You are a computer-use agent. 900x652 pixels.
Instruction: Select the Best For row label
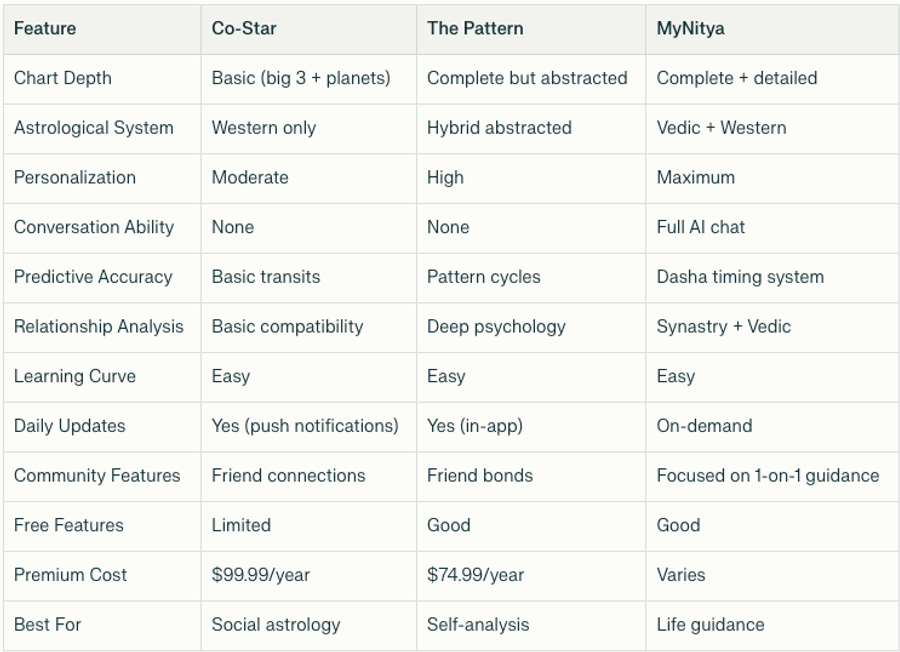tap(47, 625)
